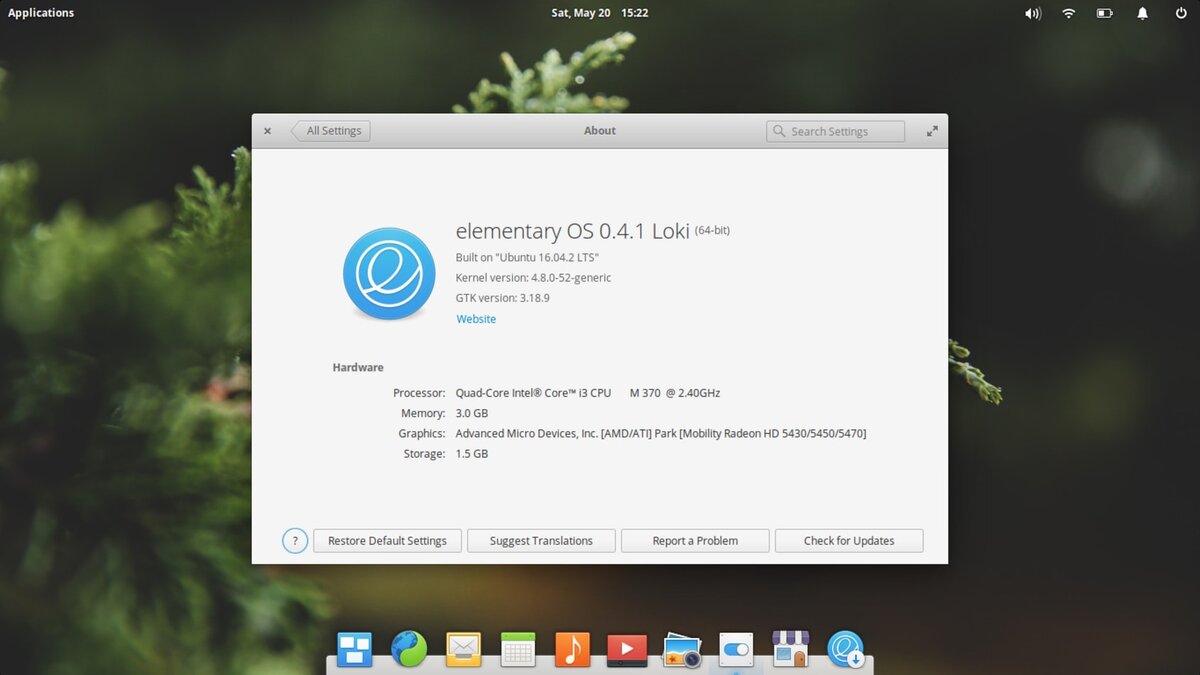The image size is (1200, 675).
Task: Click the (64-bit) label
Action: click(x=712, y=230)
